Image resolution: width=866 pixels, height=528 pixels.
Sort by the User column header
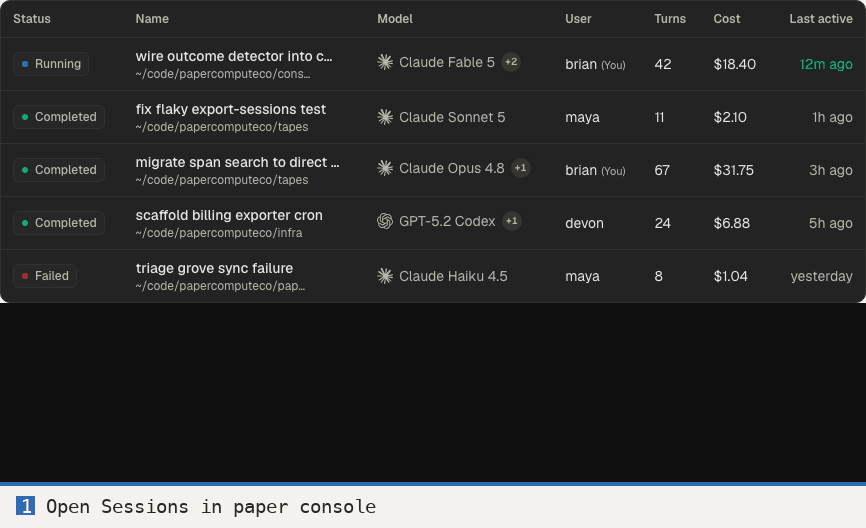pyautogui.click(x=578, y=19)
